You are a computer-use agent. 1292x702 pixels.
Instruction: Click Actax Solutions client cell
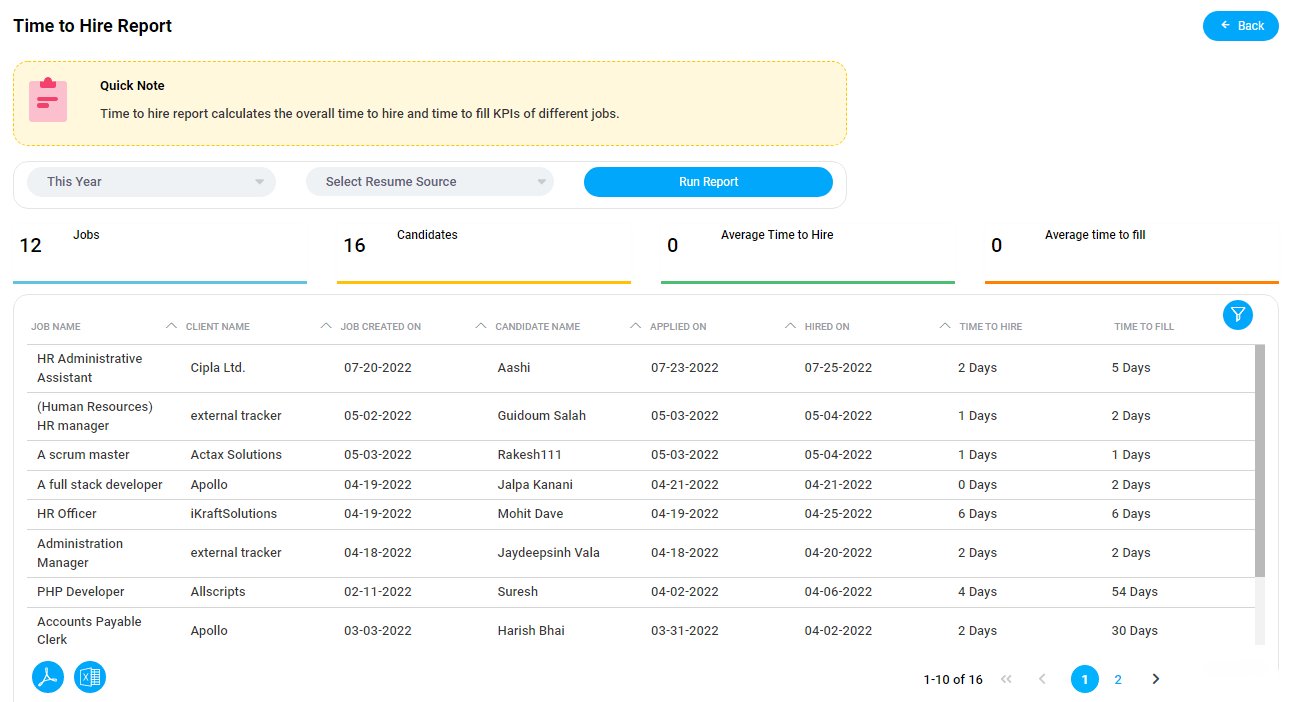[236, 455]
